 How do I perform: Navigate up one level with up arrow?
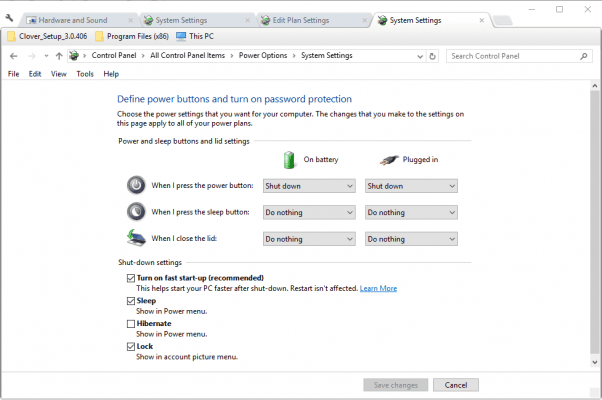59,56
